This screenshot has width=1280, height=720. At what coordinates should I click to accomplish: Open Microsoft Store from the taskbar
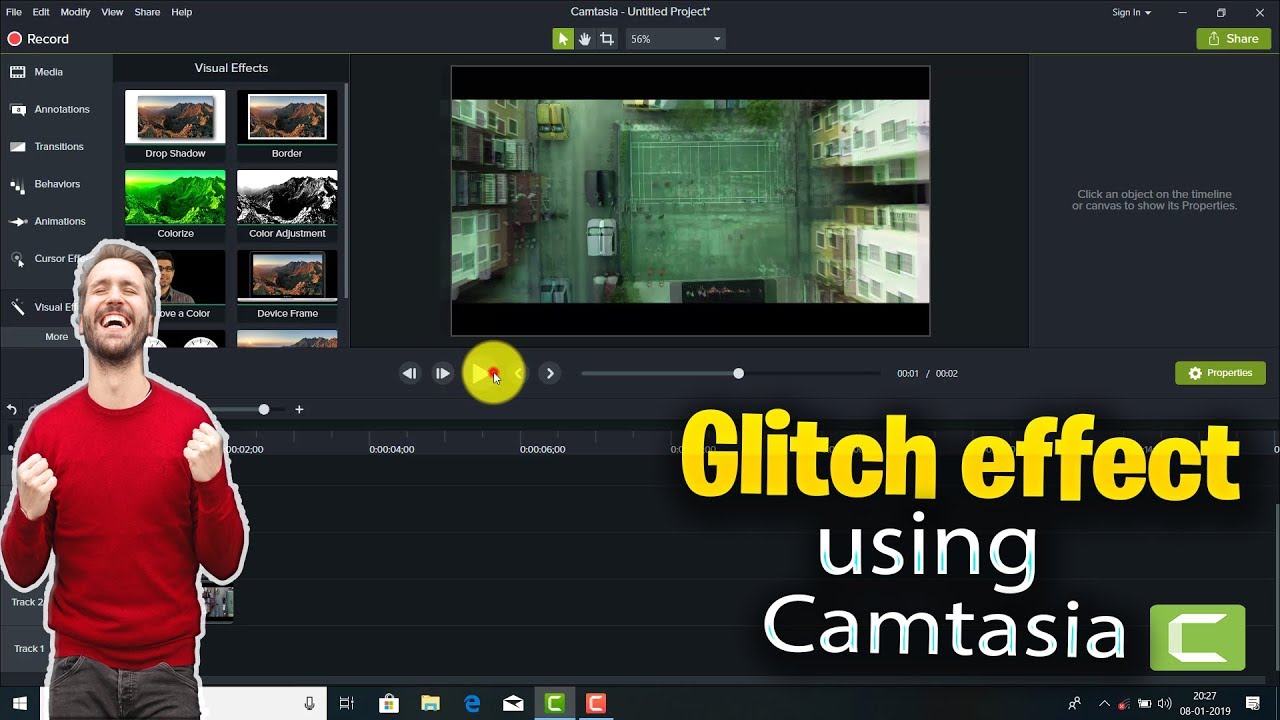pyautogui.click(x=389, y=704)
